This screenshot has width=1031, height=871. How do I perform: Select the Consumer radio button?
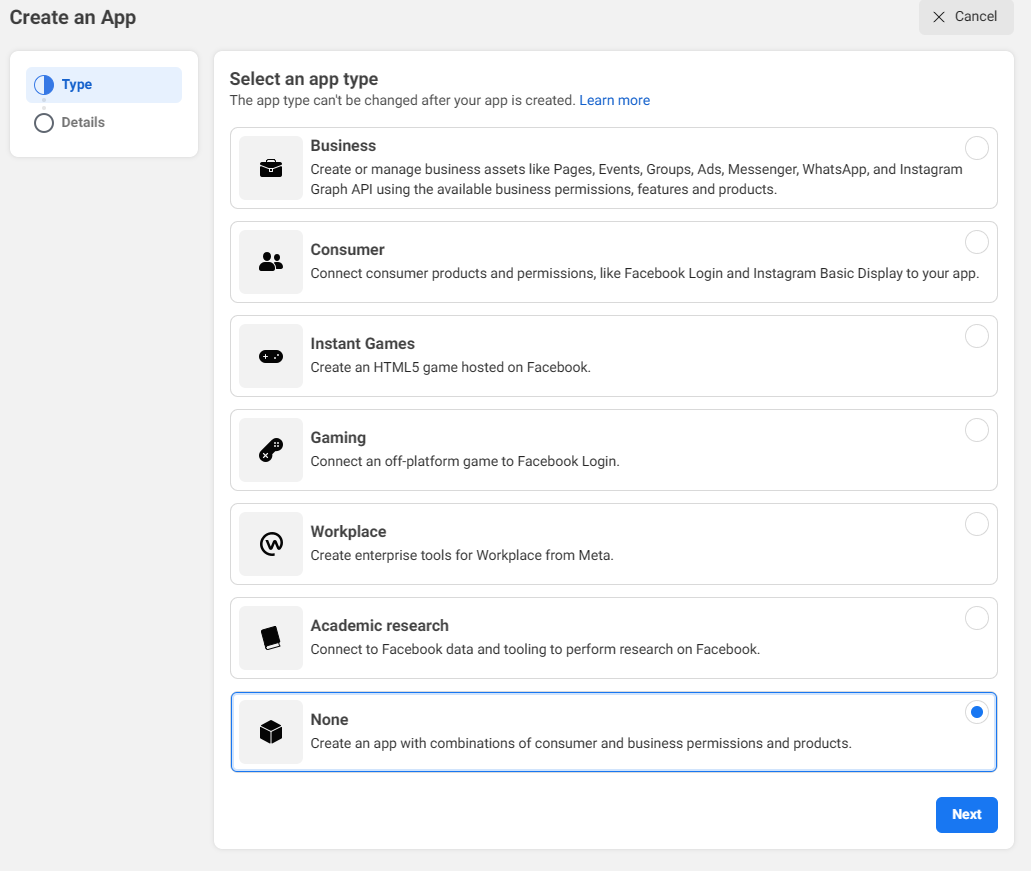coord(976,242)
